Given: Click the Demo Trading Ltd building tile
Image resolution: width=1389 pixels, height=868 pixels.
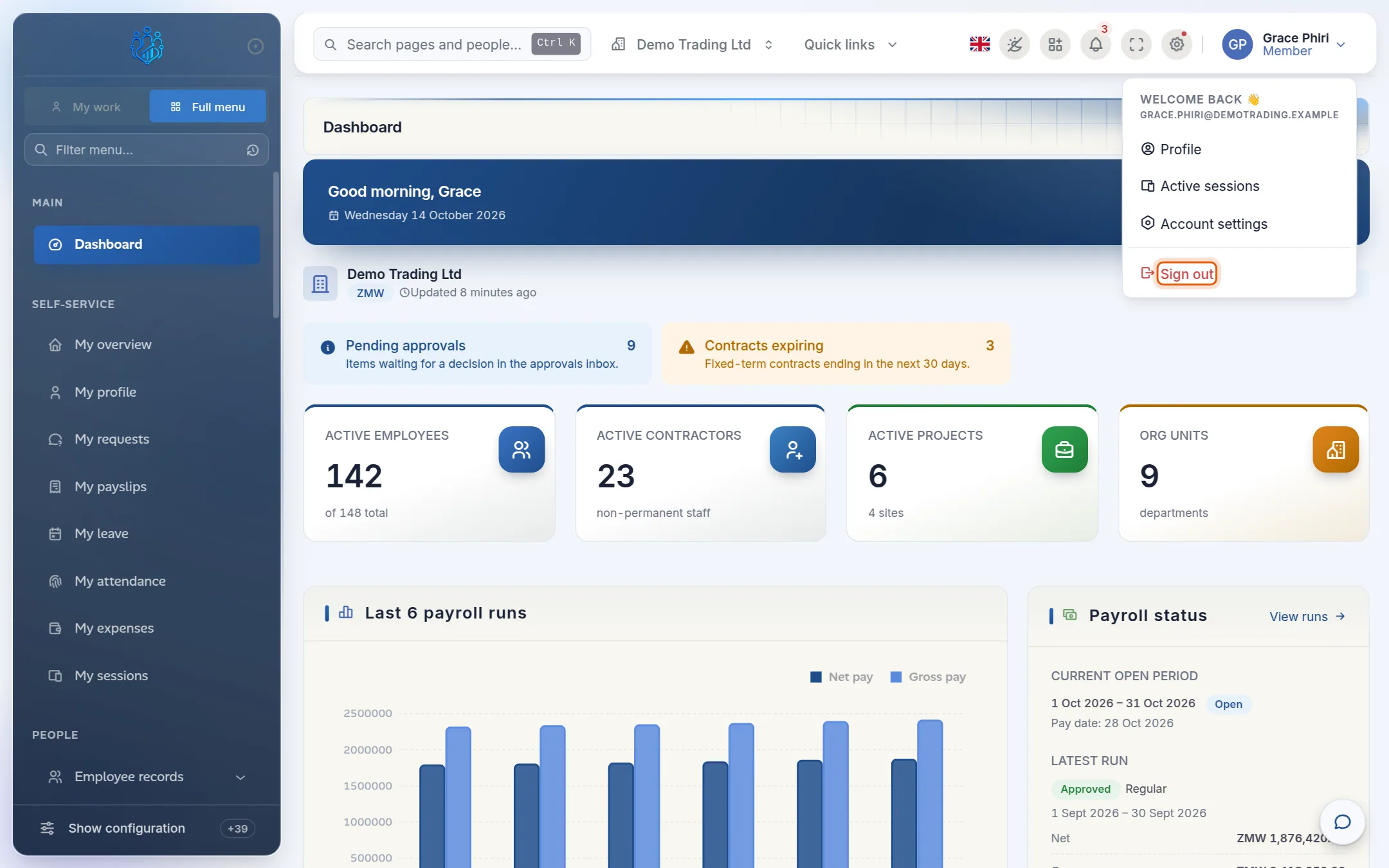Looking at the screenshot, I should pos(320,284).
